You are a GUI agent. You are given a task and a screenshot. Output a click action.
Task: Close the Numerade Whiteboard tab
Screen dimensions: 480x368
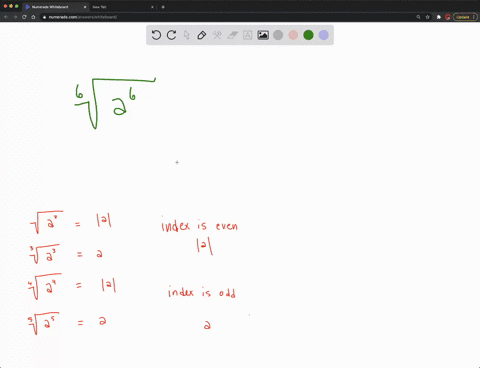click(85, 7)
